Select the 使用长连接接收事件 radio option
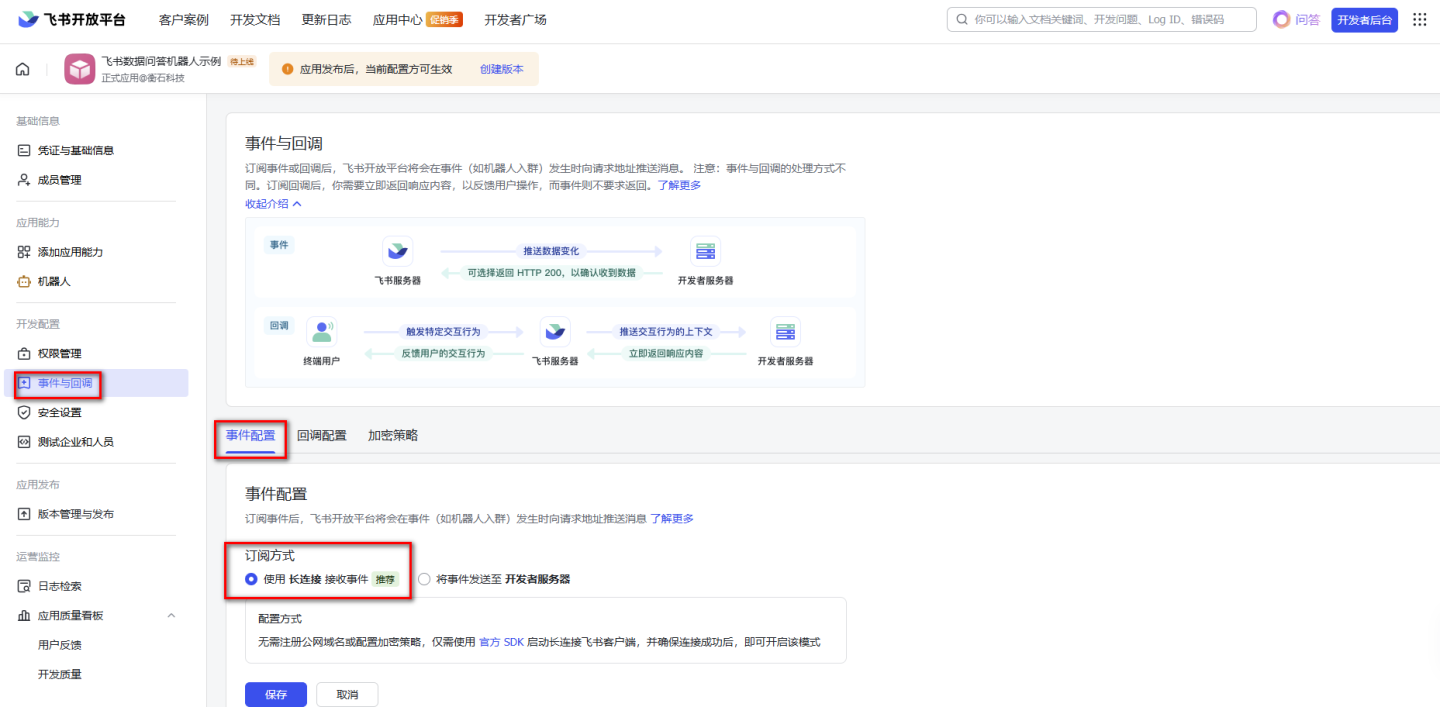Viewport: 1440px width, 707px height. tap(251, 578)
